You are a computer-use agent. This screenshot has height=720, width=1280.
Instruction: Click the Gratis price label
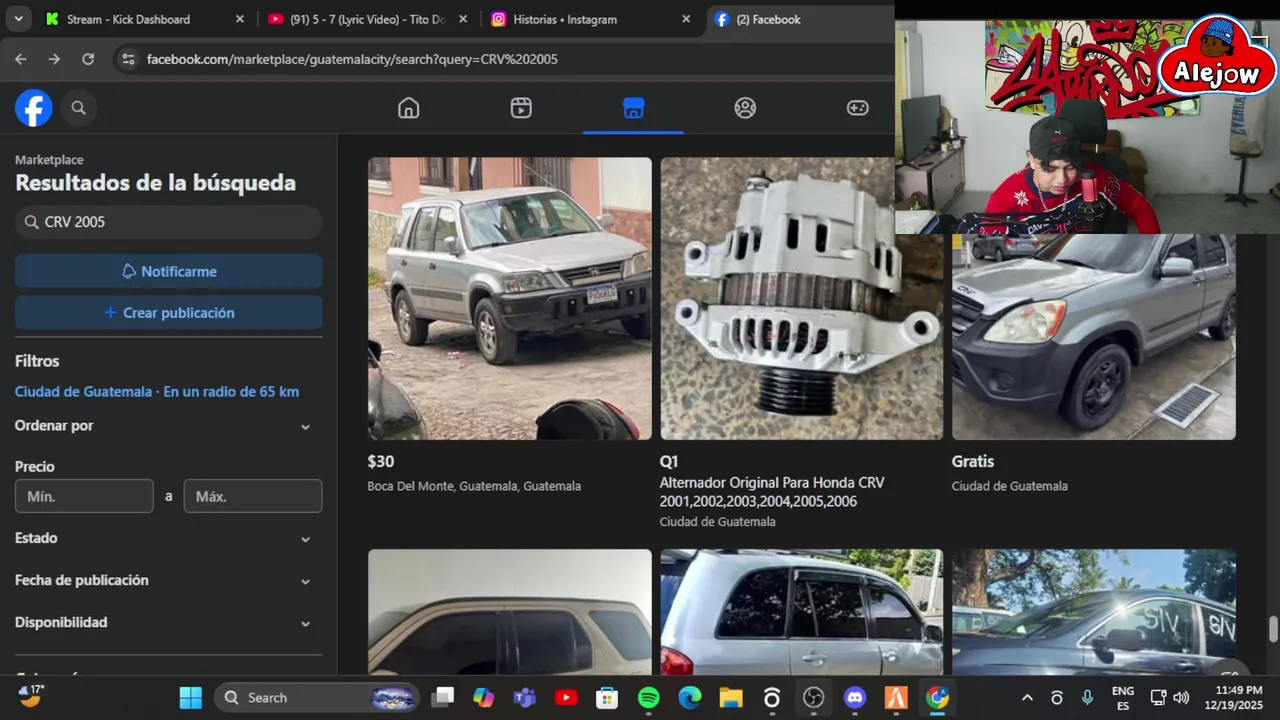coord(973,462)
